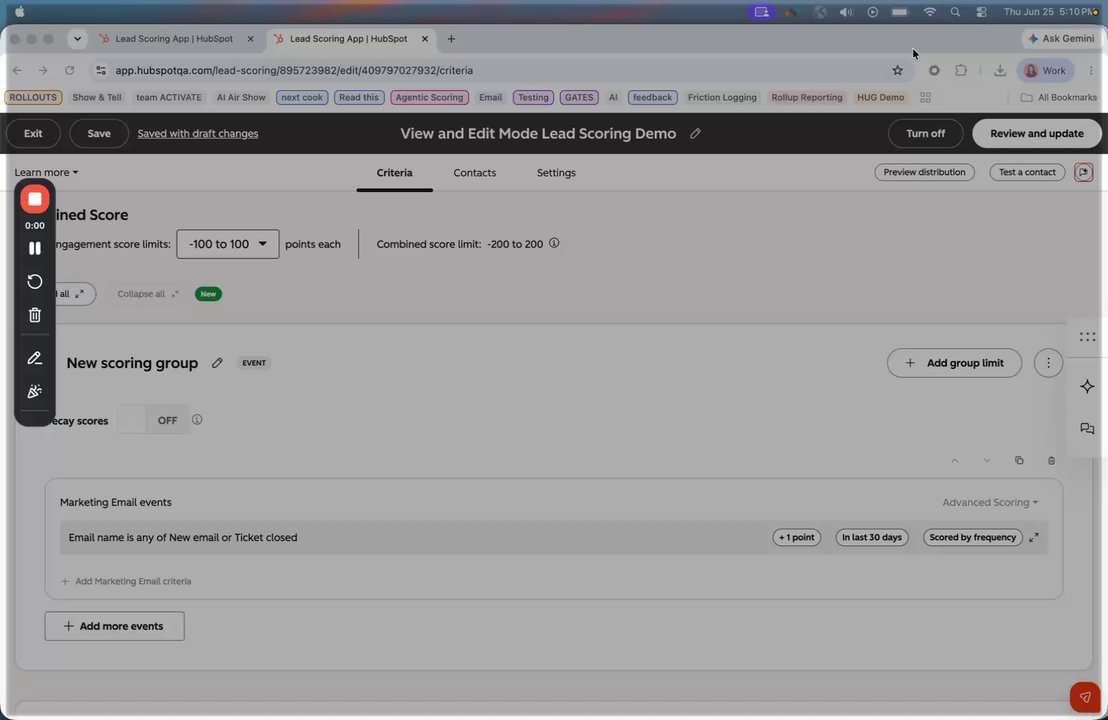Screen dimensions: 1108x720
Task: Open the macOS Wi-Fi menu
Action: click(x=930, y=12)
